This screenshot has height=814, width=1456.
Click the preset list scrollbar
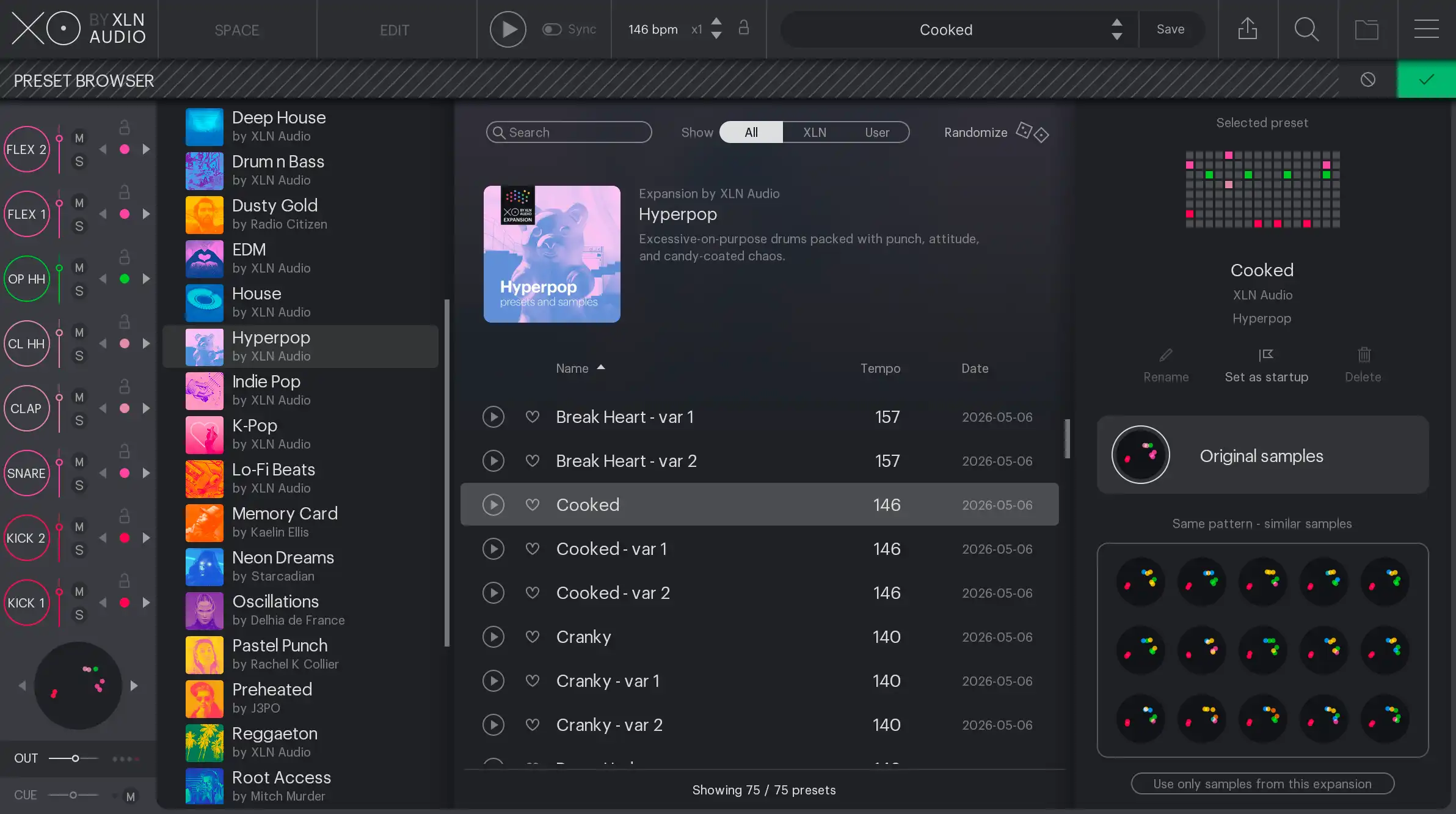click(x=1067, y=439)
